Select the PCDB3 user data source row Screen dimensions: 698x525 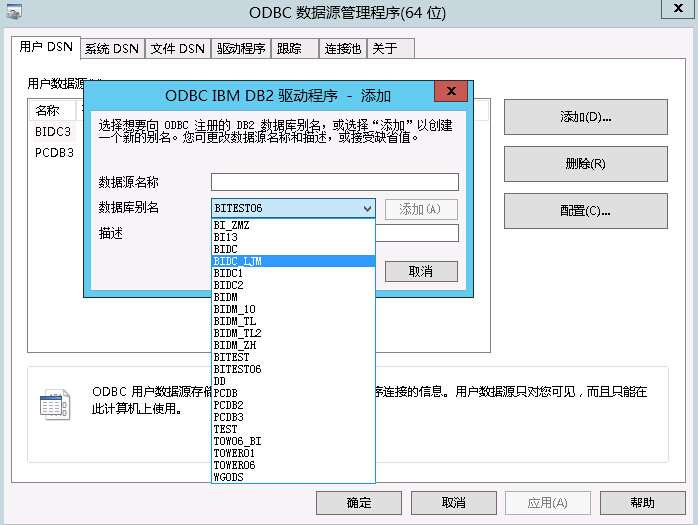[x=54, y=153]
